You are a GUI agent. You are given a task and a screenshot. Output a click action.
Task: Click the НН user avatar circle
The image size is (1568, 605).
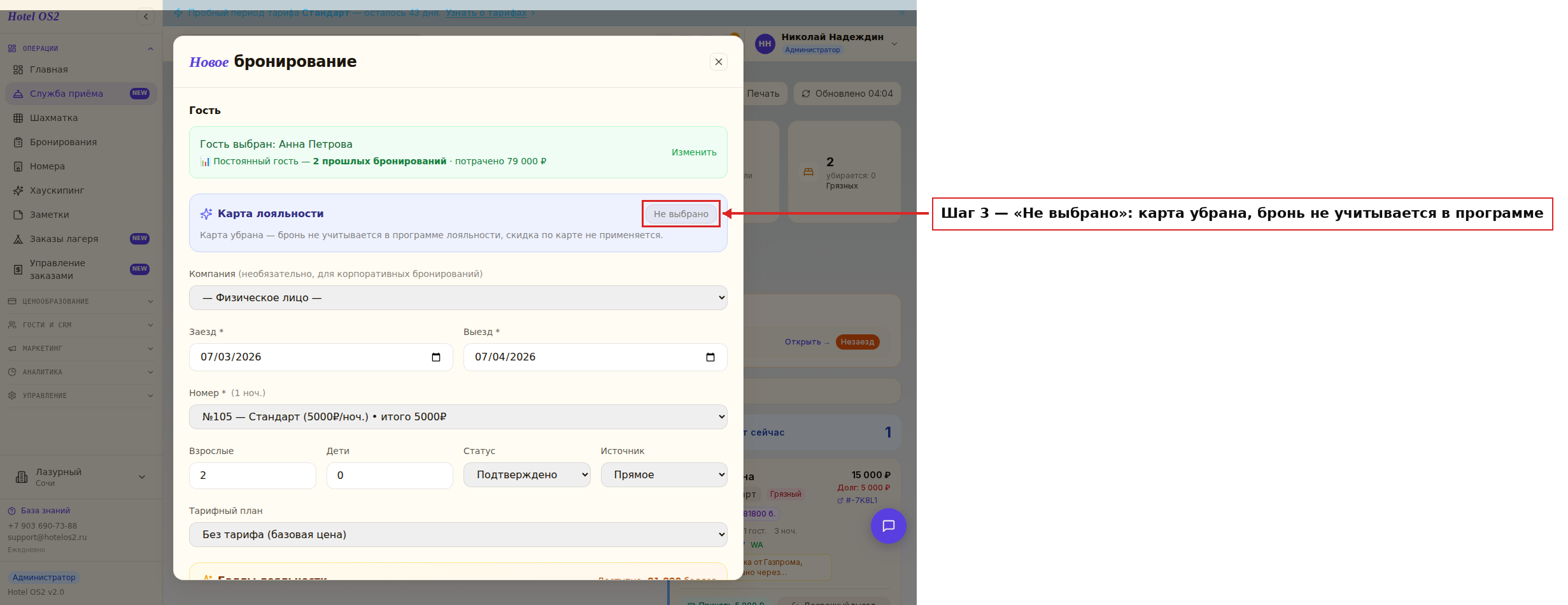(765, 43)
